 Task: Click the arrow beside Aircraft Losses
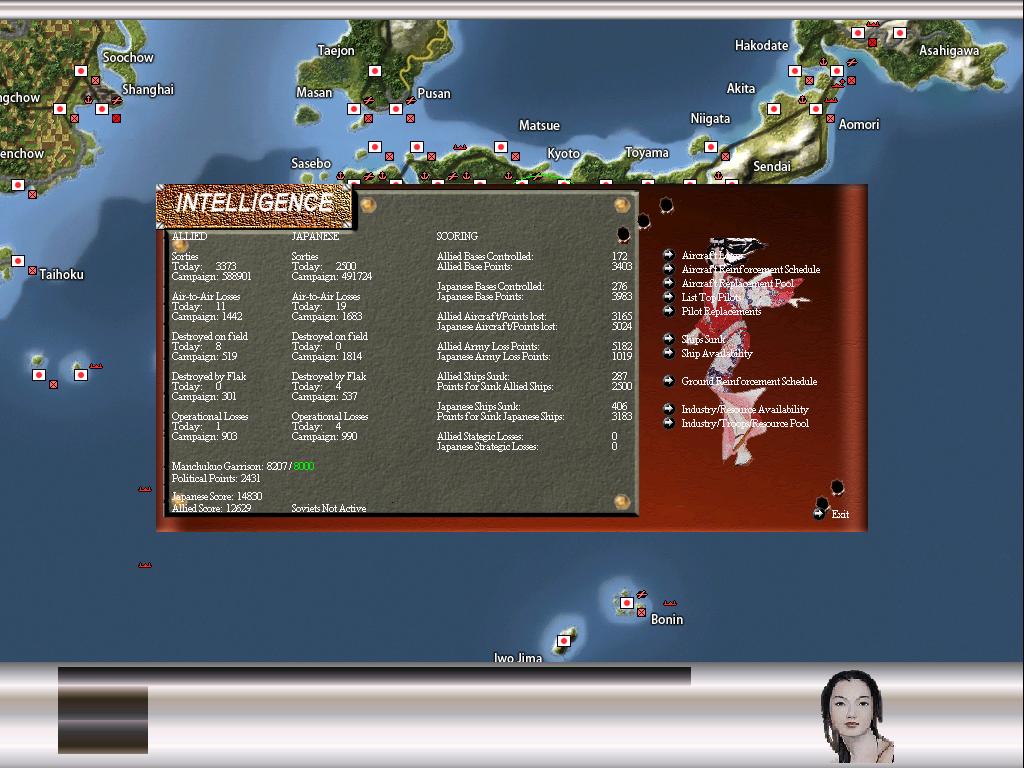coord(668,255)
